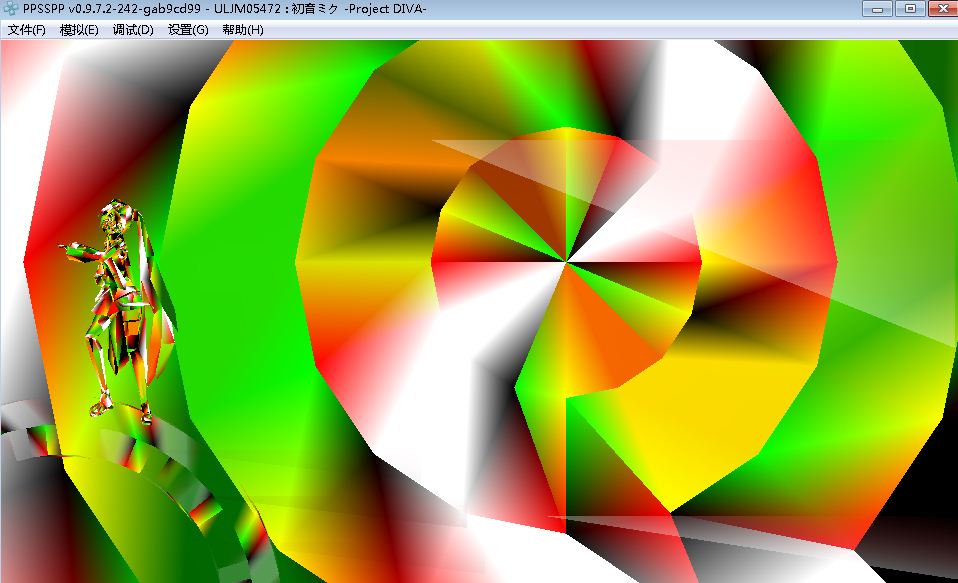
Task: Close the PPSSPP emulator window
Action: tap(942, 9)
